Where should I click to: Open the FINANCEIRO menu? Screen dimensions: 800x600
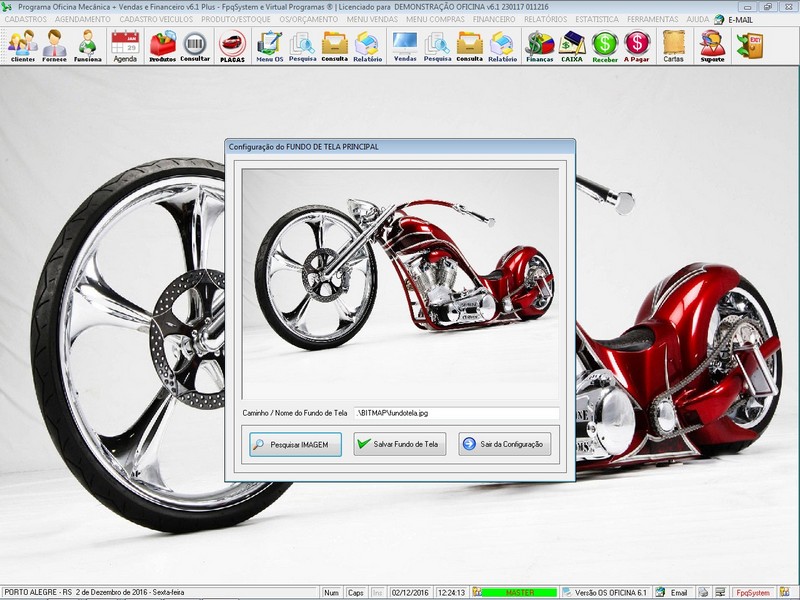coord(494,19)
